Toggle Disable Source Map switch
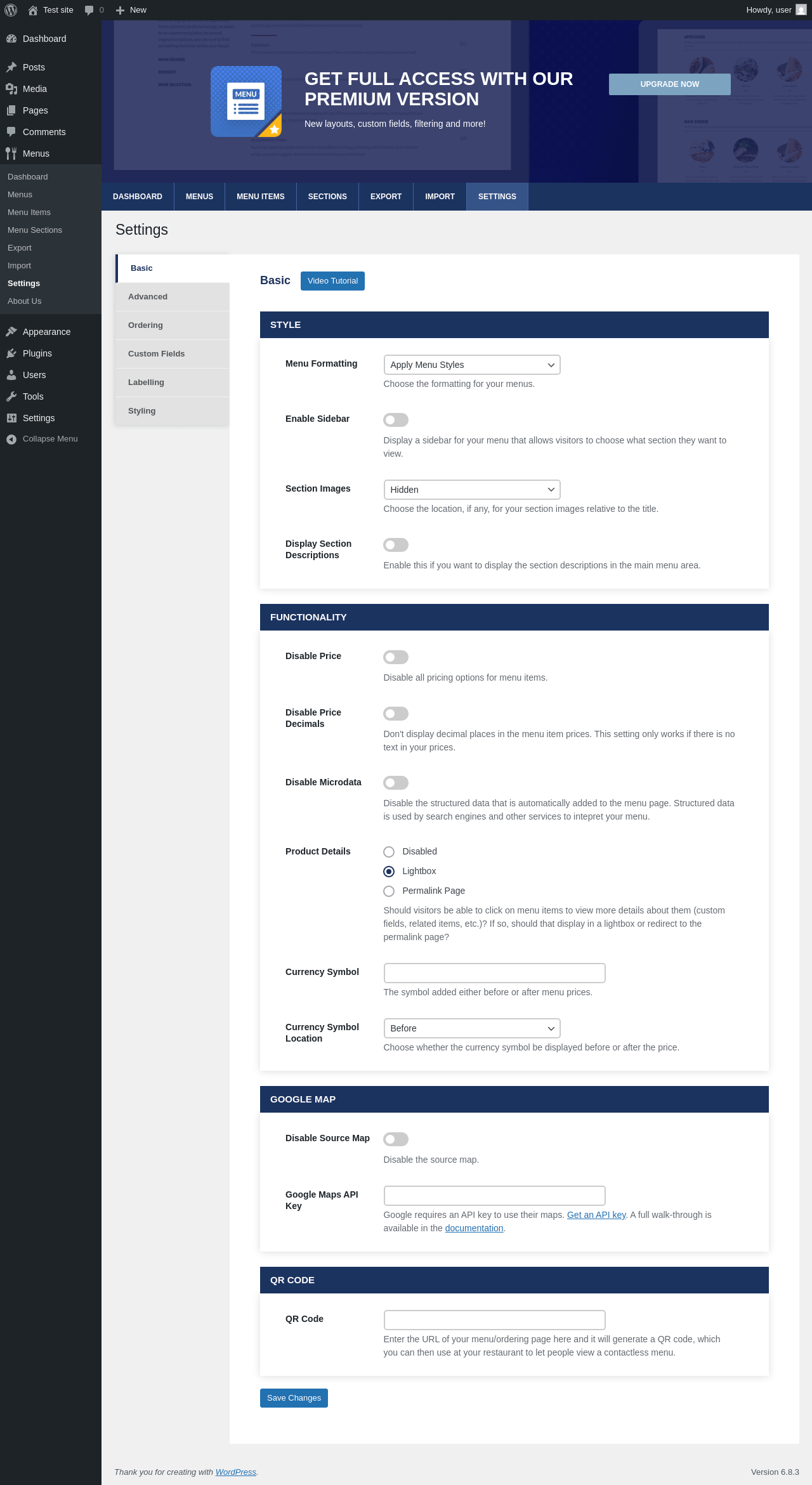The image size is (812, 1485). [396, 1139]
